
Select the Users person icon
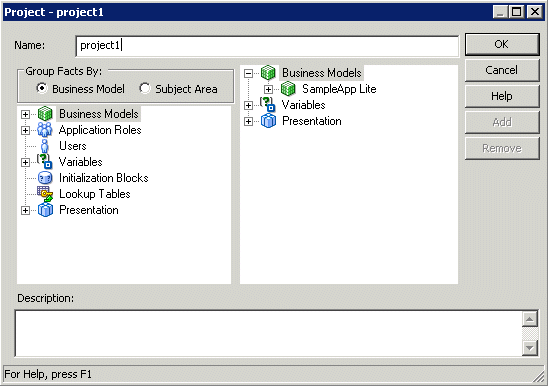[45, 146]
